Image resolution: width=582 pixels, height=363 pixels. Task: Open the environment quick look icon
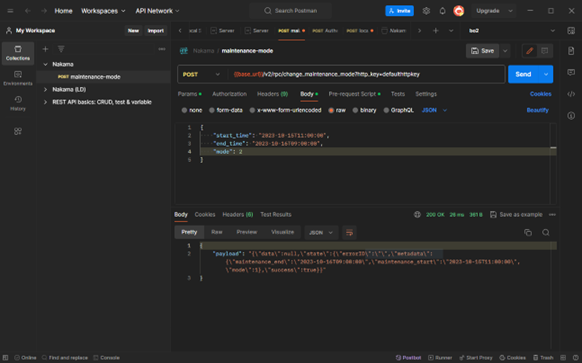571,30
